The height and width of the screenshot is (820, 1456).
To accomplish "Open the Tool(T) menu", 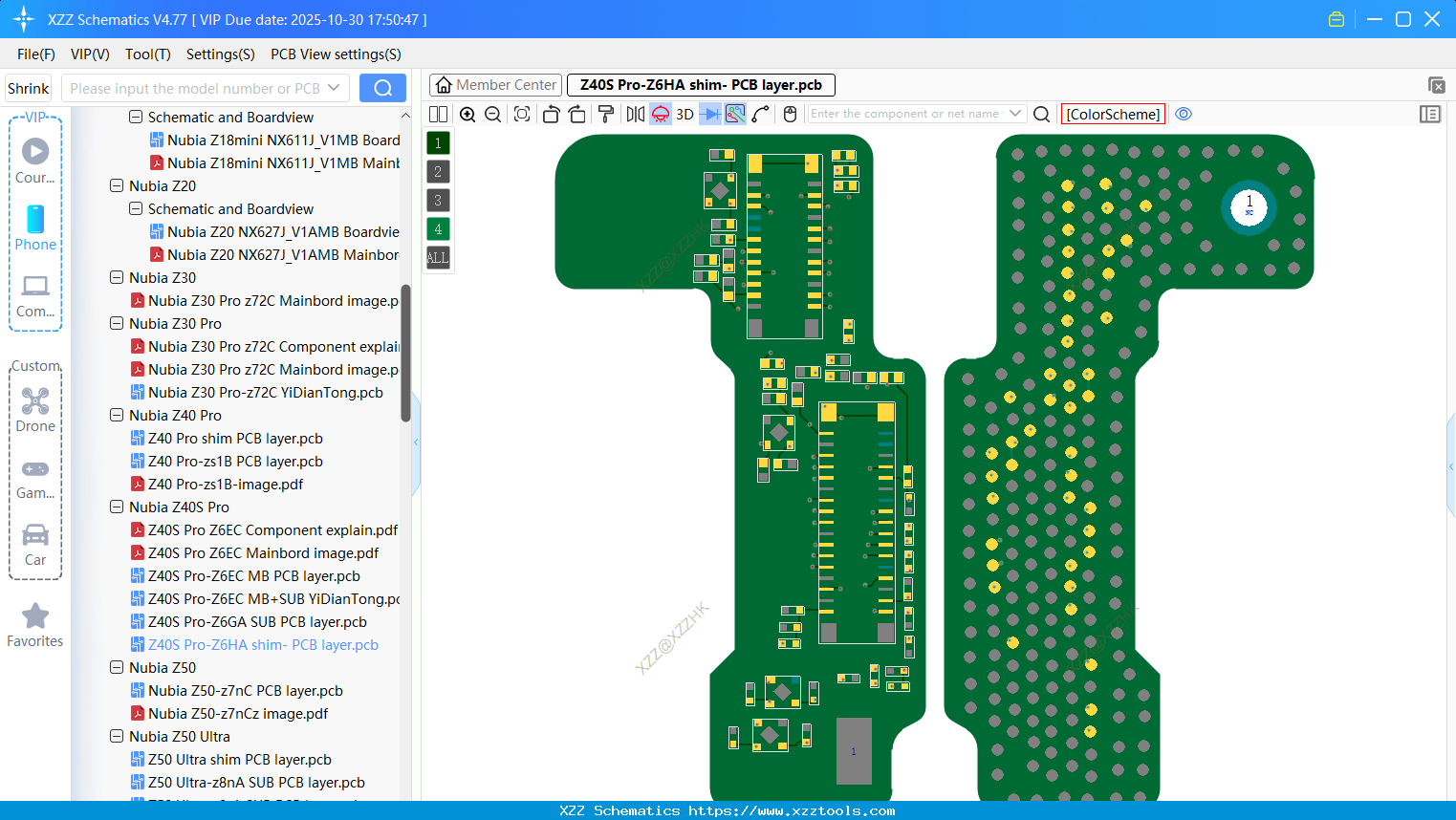I will coord(147,54).
